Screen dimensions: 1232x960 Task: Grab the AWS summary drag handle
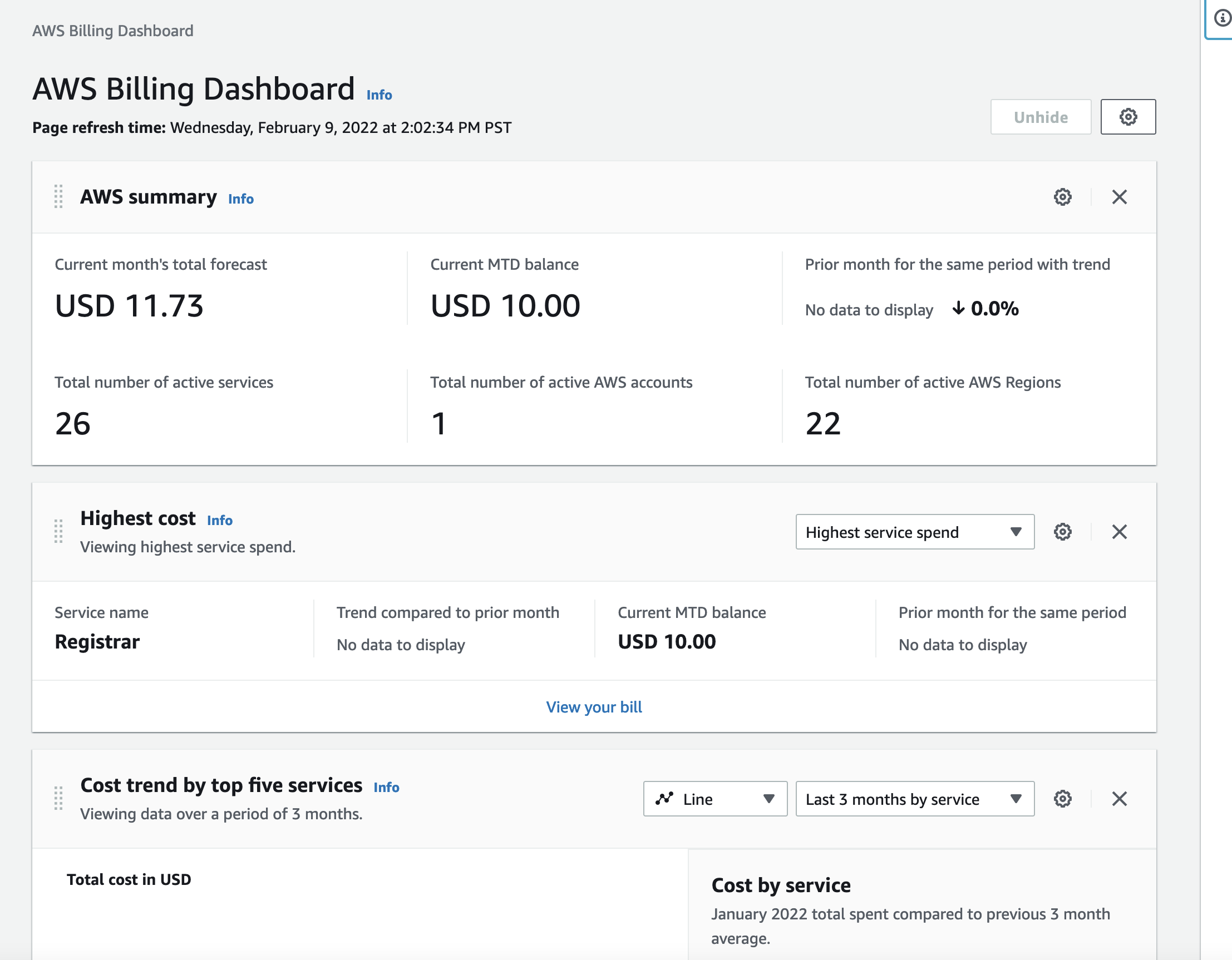[x=58, y=197]
